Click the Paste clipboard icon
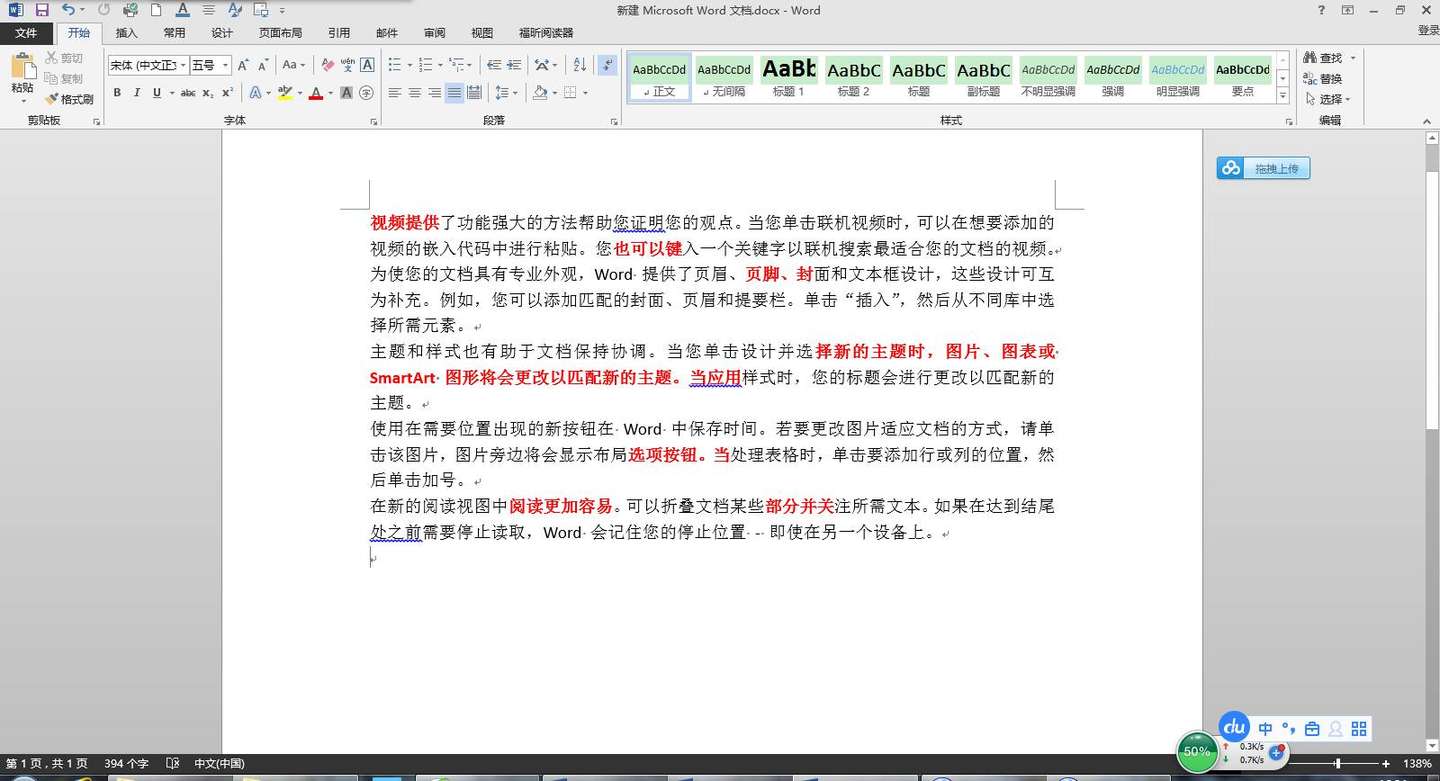Viewport: 1440px width, 781px height. click(x=22, y=68)
